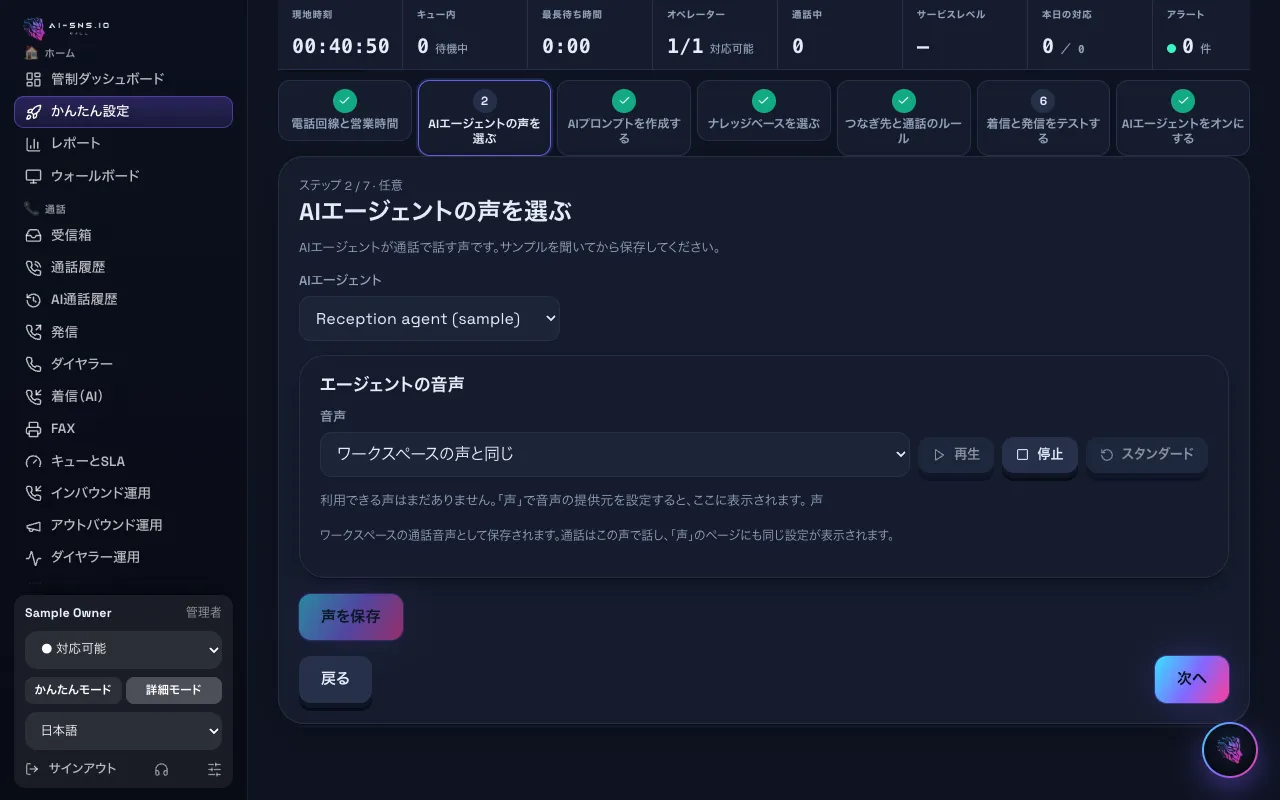
Task: Click サインアウト to sign out
Action: point(71,769)
